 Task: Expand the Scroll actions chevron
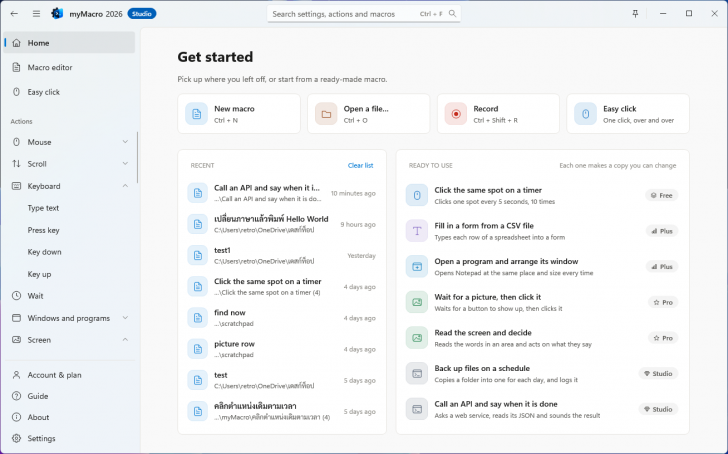125,163
